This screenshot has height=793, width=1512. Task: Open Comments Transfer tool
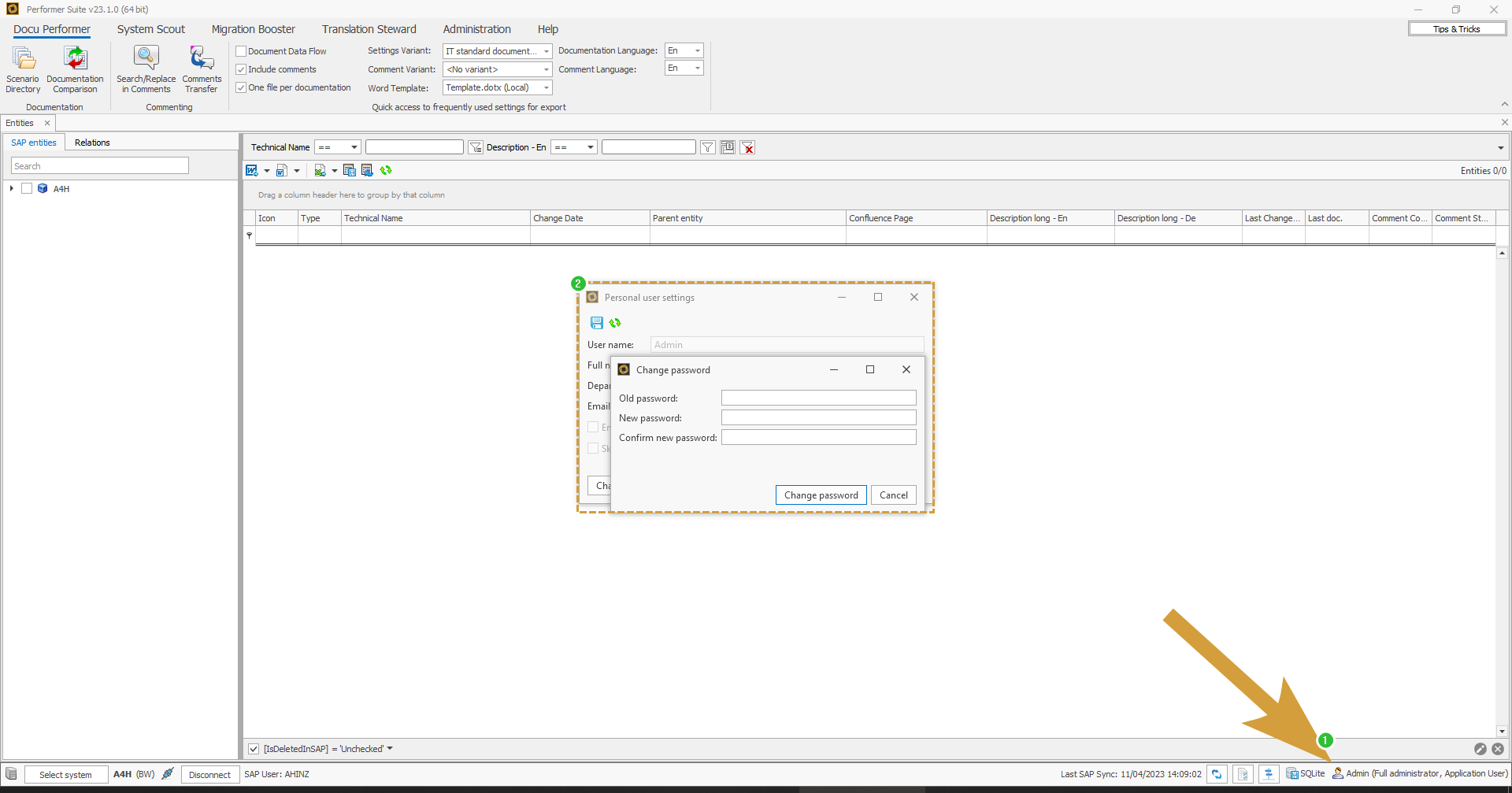click(202, 69)
